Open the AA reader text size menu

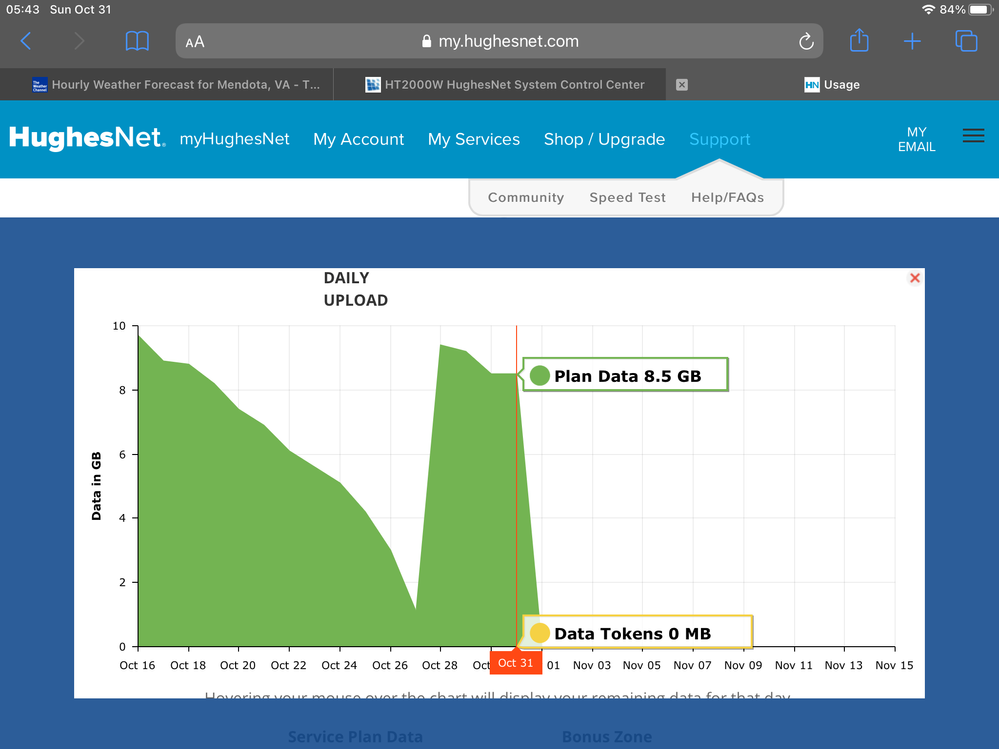[195, 42]
